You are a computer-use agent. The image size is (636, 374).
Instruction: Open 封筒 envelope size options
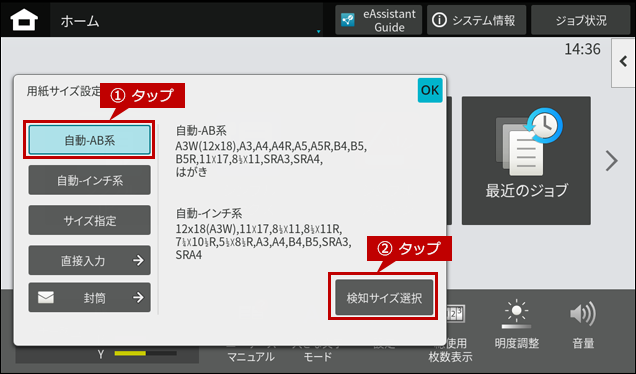coord(90,298)
